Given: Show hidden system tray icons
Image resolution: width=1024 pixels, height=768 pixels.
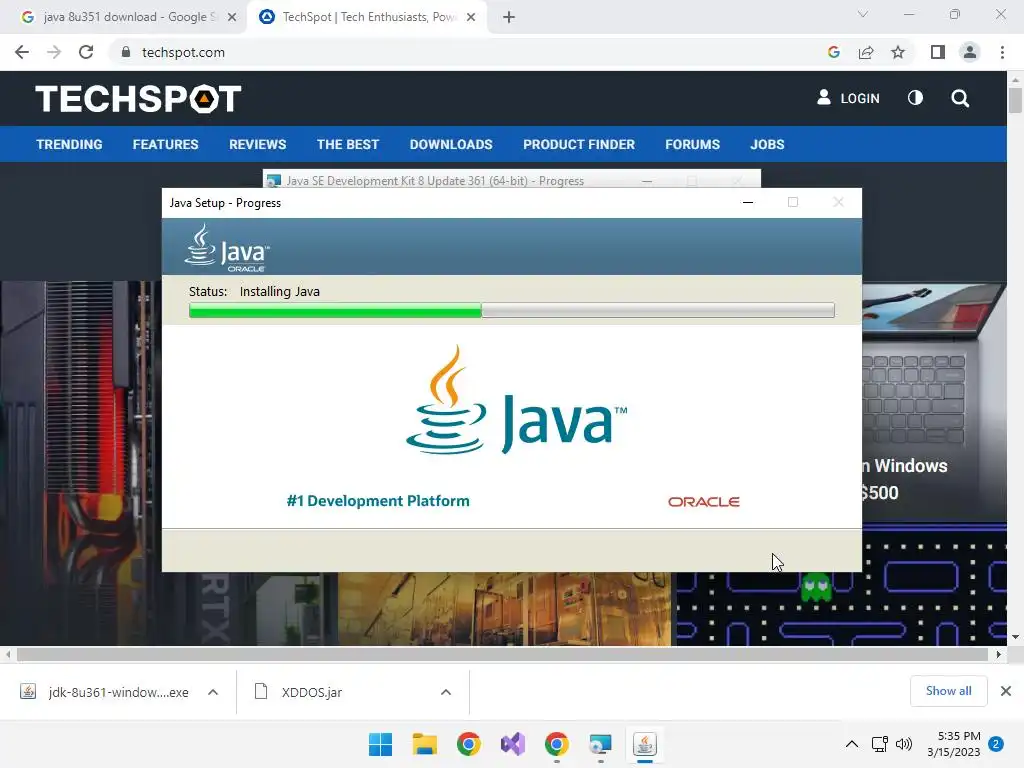Looking at the screenshot, I should tap(852, 744).
